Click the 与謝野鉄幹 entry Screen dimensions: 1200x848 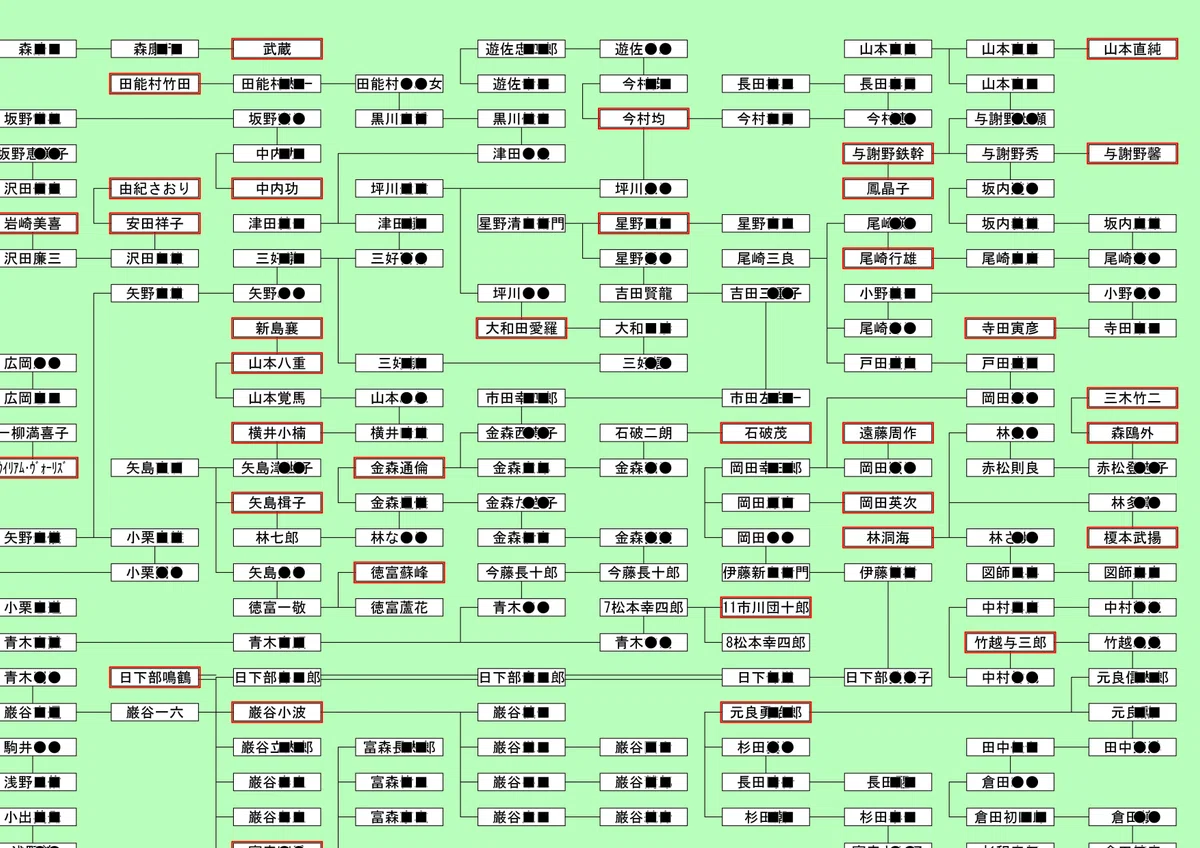pos(887,154)
